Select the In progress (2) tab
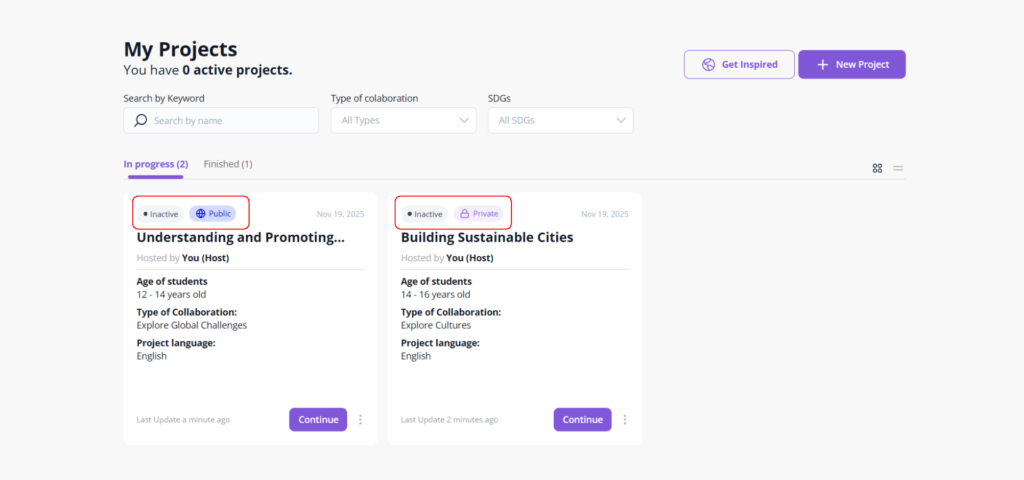This screenshot has width=1024, height=480. point(155,164)
